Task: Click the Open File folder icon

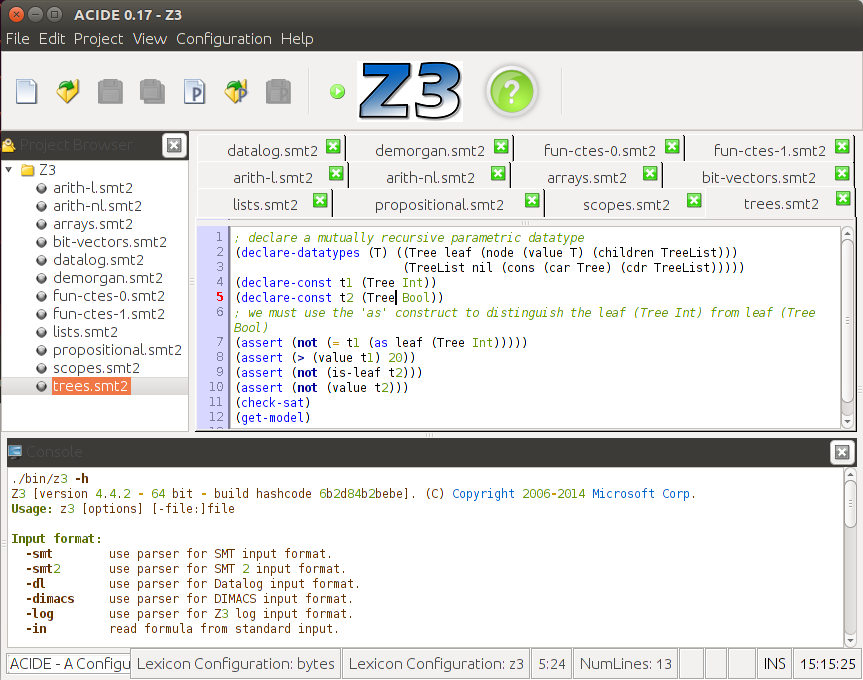Action: pos(68,92)
